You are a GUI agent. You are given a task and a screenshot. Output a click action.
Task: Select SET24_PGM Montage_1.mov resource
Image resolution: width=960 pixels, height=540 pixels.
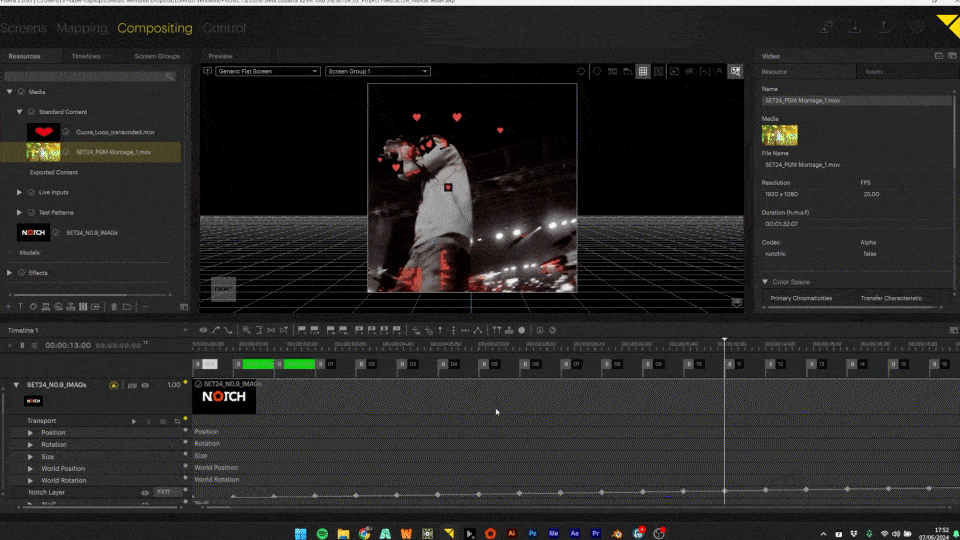pos(113,152)
